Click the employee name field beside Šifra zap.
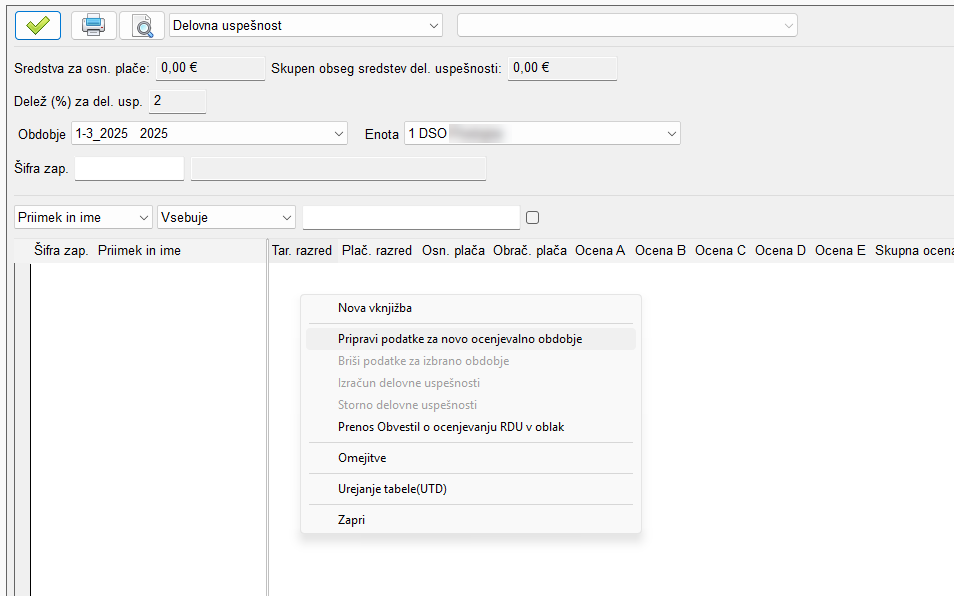This screenshot has width=954, height=596. pos(338,168)
